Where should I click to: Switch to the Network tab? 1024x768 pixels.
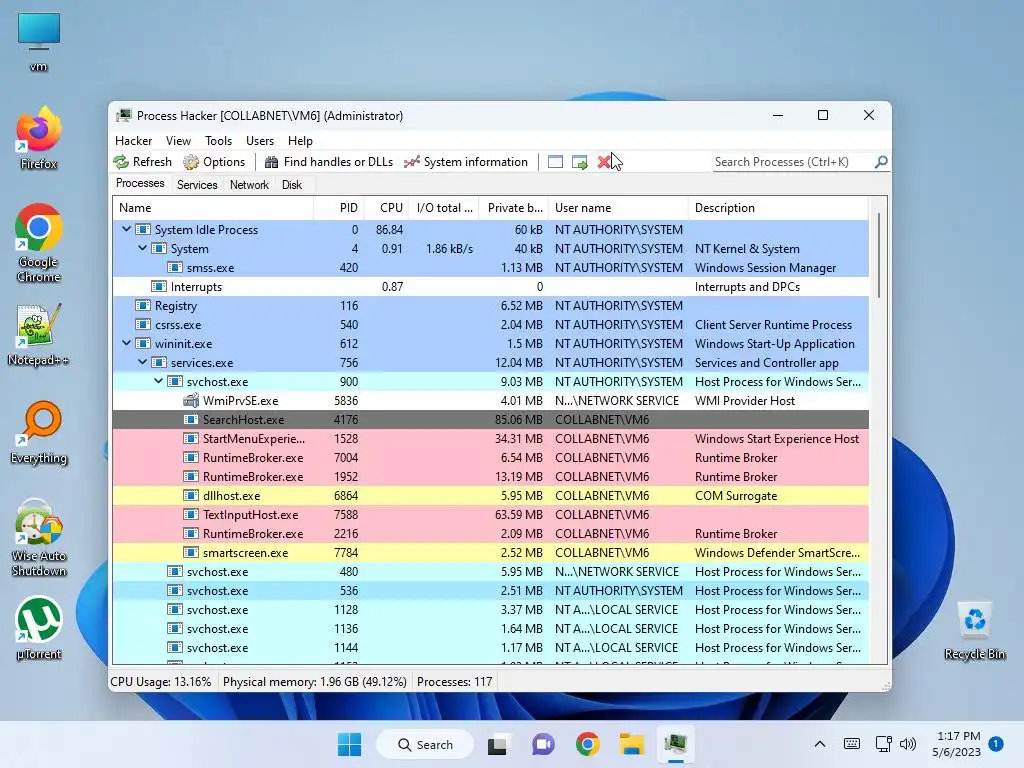(249, 185)
